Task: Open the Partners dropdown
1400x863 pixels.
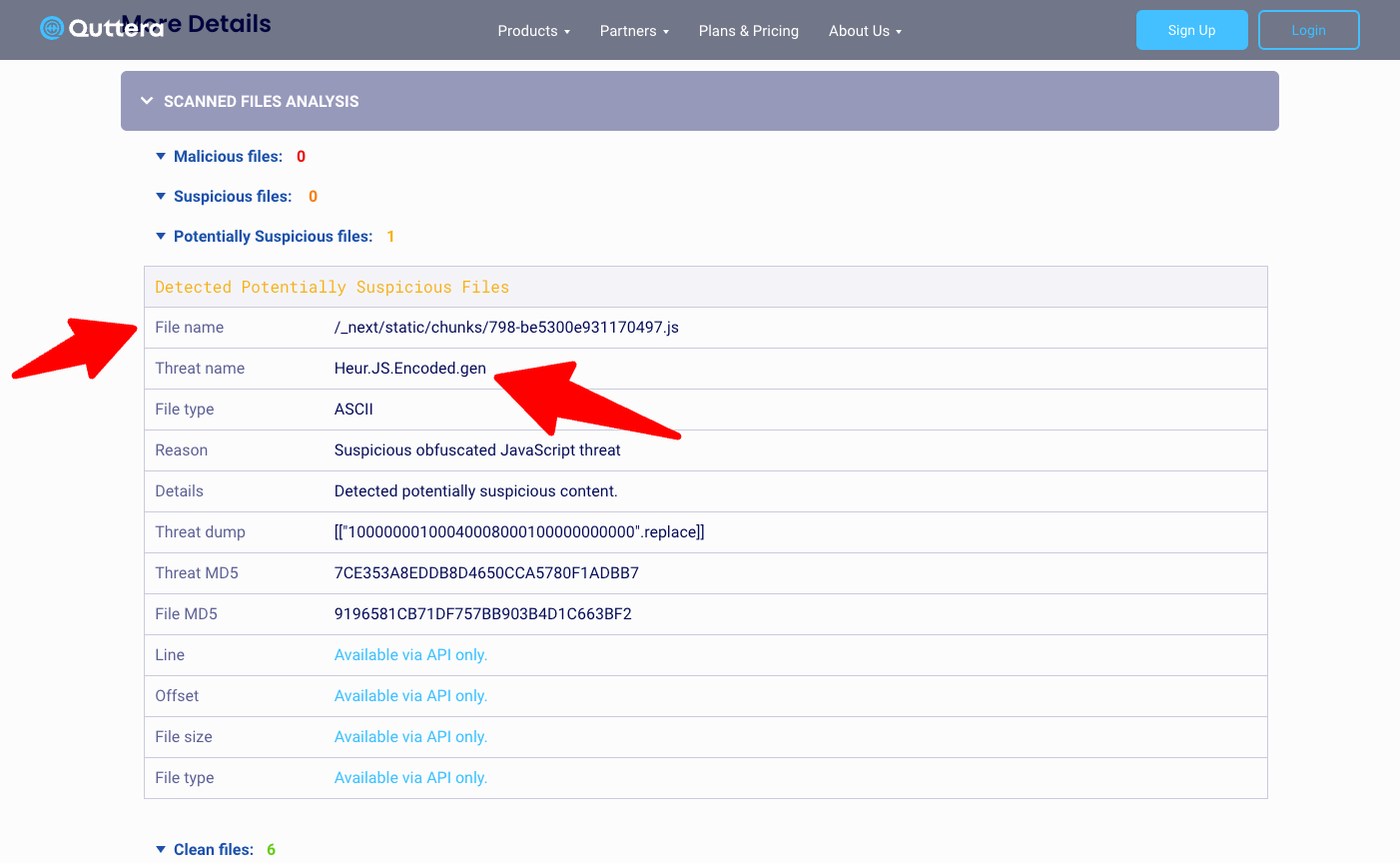Action: click(x=634, y=31)
